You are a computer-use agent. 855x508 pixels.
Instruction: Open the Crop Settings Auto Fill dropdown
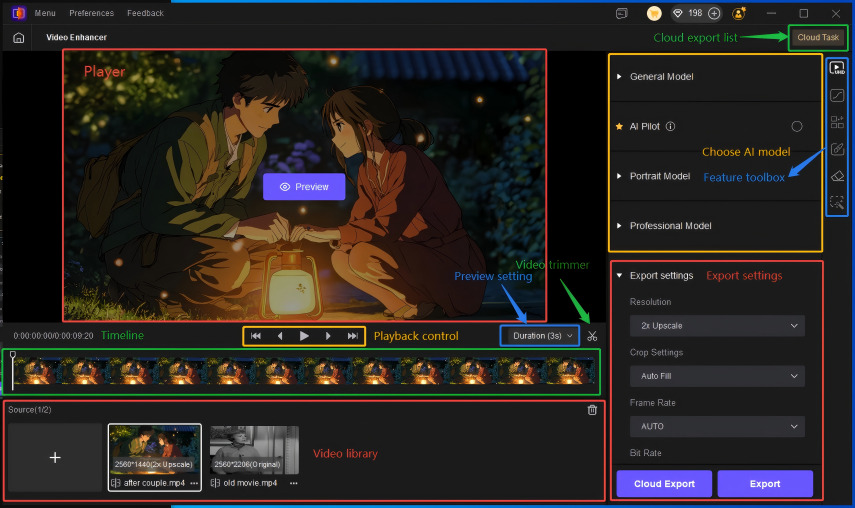[x=717, y=376]
